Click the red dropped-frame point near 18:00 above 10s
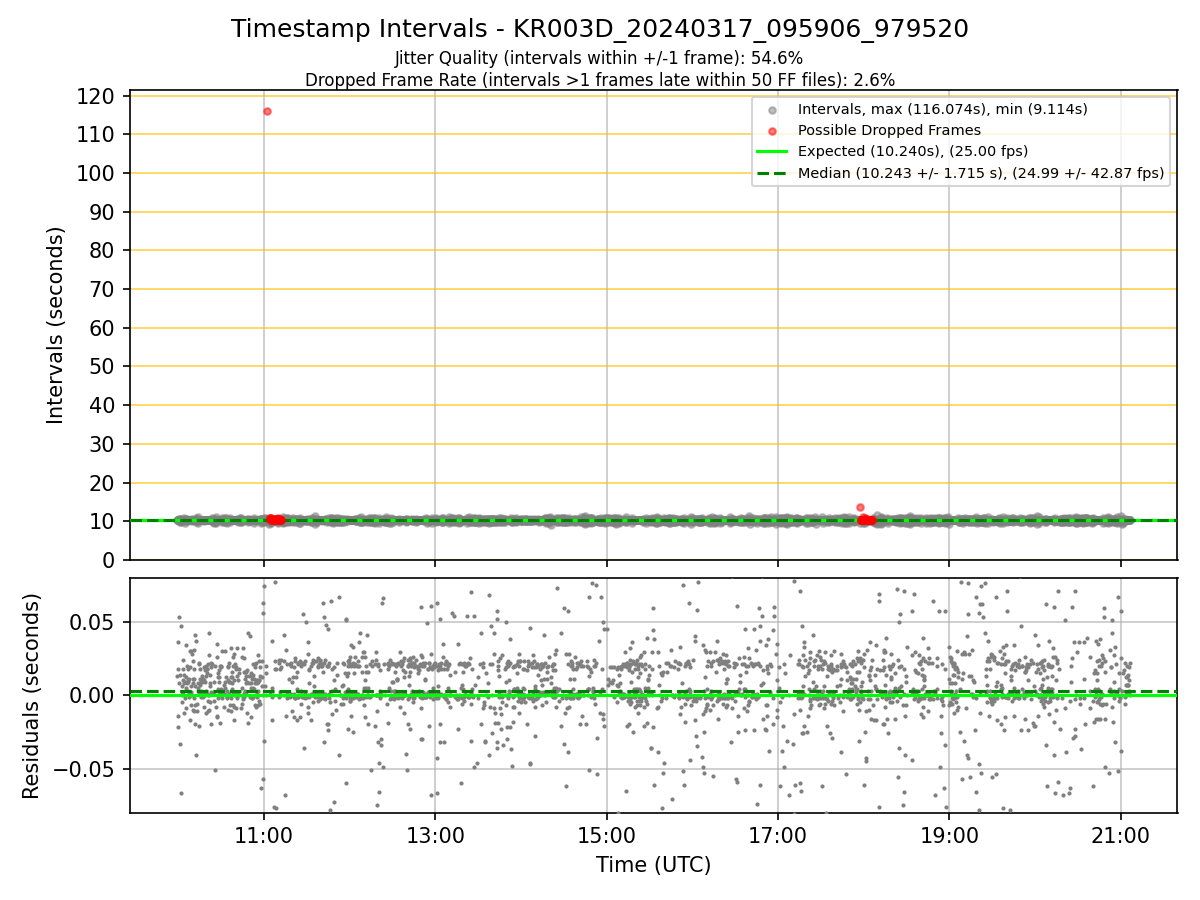1200x900 pixels. [x=860, y=507]
